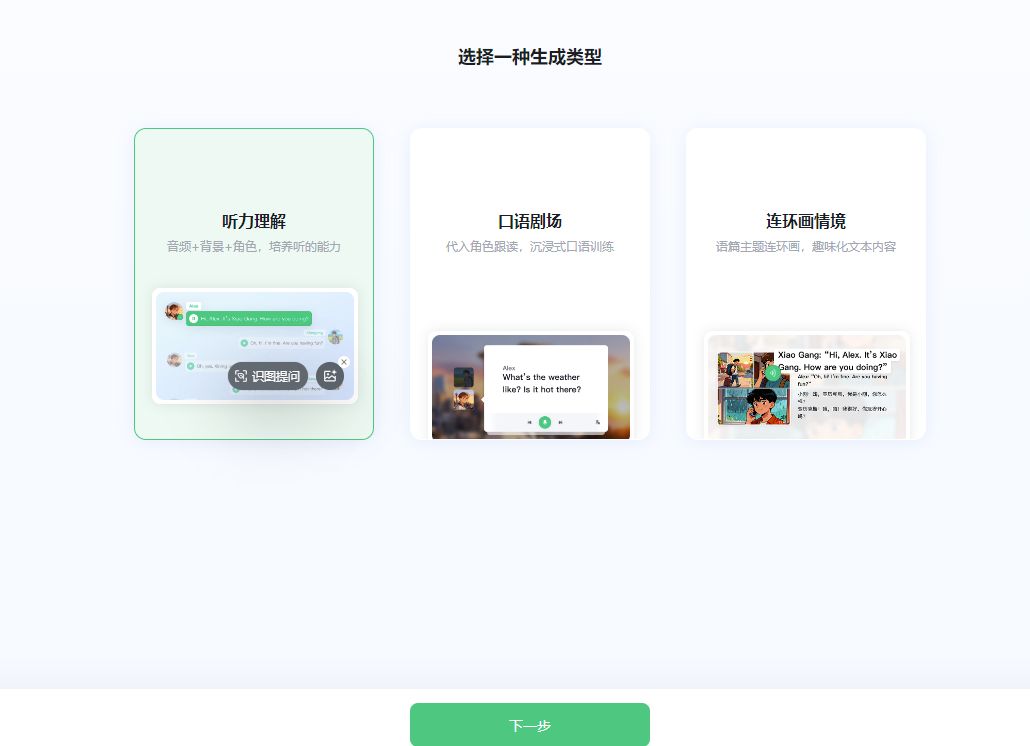The image size is (1030, 746).
Task: Open the 连环画情境 comic preview thumbnail
Action: [807, 386]
